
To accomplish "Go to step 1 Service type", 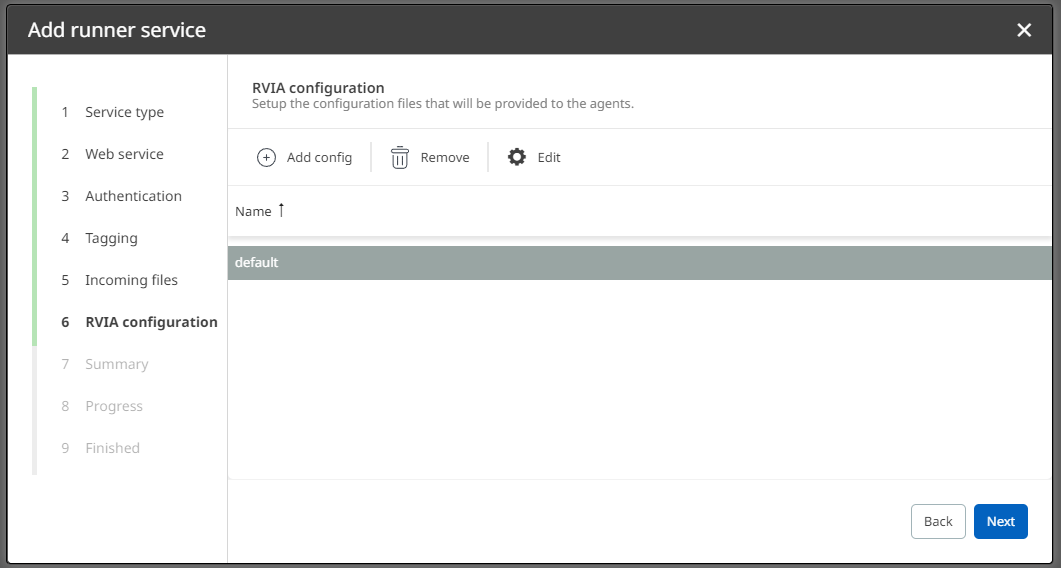I will click(124, 112).
